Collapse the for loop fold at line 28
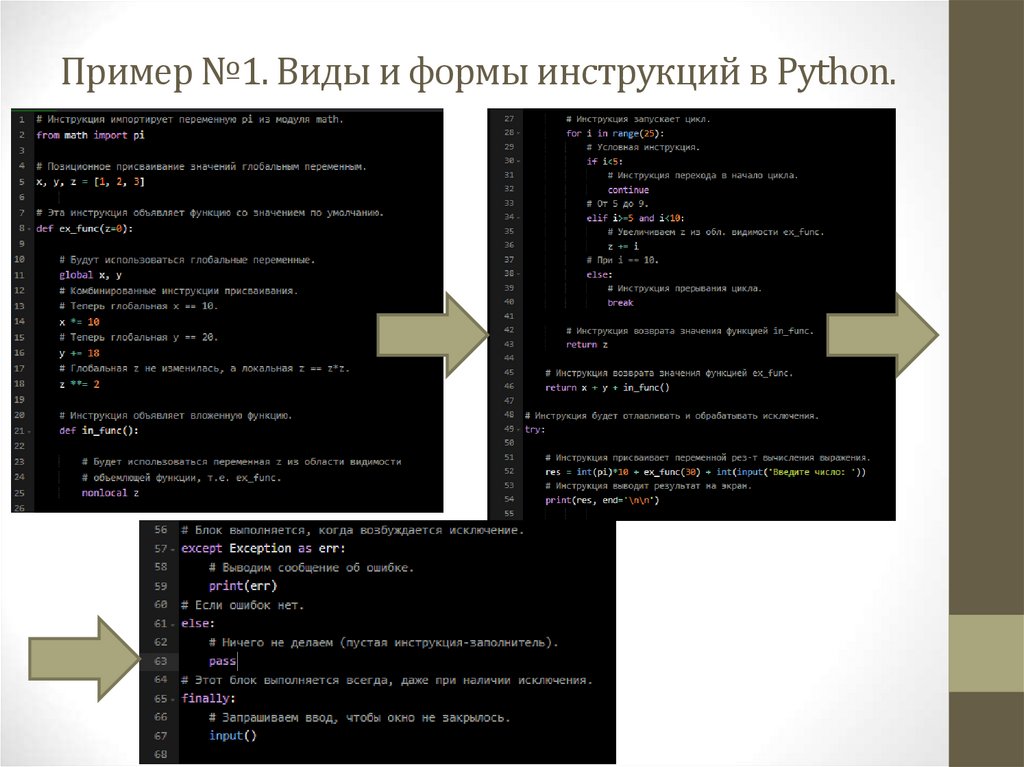Viewport: 1024px width, 767px height. tap(519, 133)
